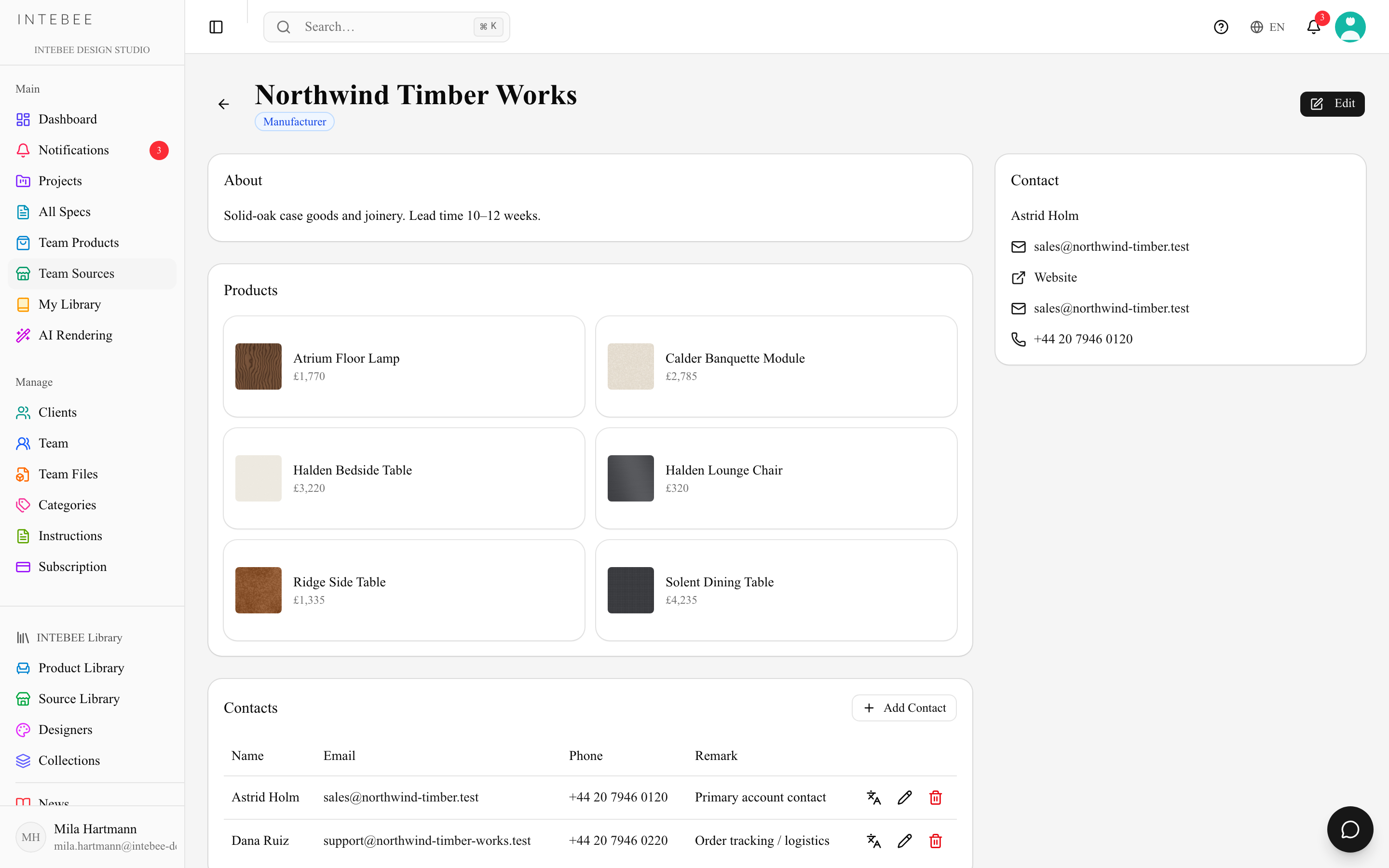1389x868 pixels.
Task: Delete Dana Ruiz contact
Action: coord(936,841)
